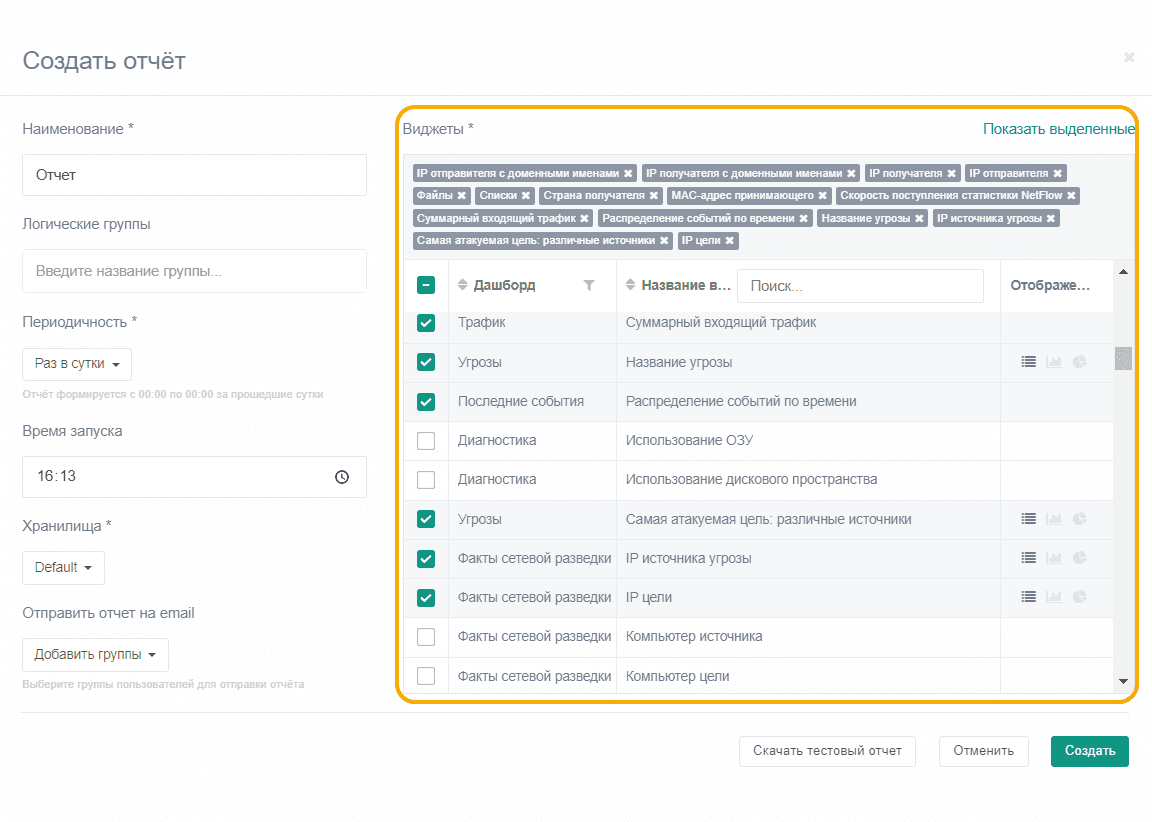Expand the Default storage dropdown
The height and width of the screenshot is (822, 1152).
coord(63,568)
